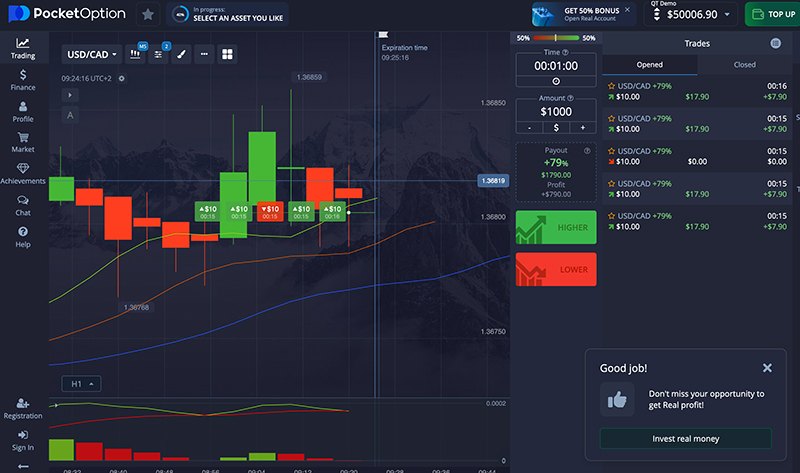
Task: Collapse the sidebar with the left arrow
Action: click(x=23, y=466)
